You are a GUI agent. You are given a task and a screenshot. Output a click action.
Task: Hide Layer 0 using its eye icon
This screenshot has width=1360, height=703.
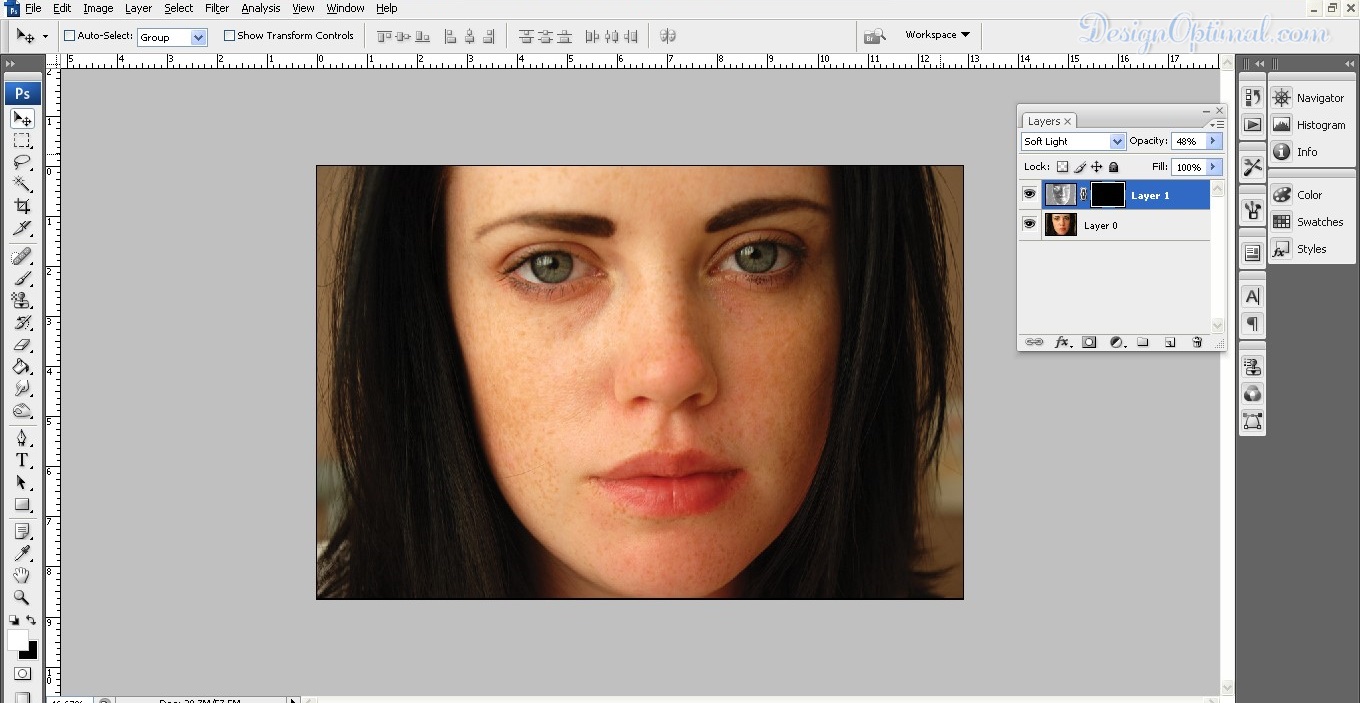(x=1029, y=225)
